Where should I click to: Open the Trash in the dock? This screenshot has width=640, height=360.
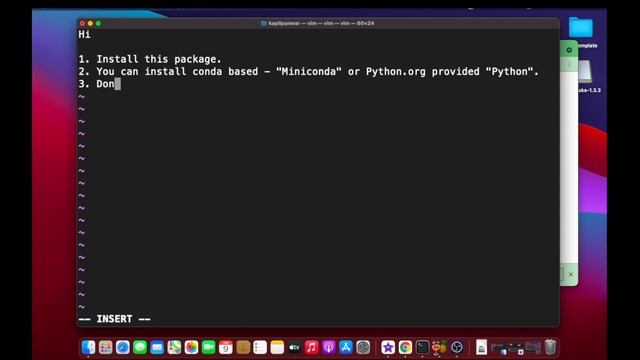550,347
